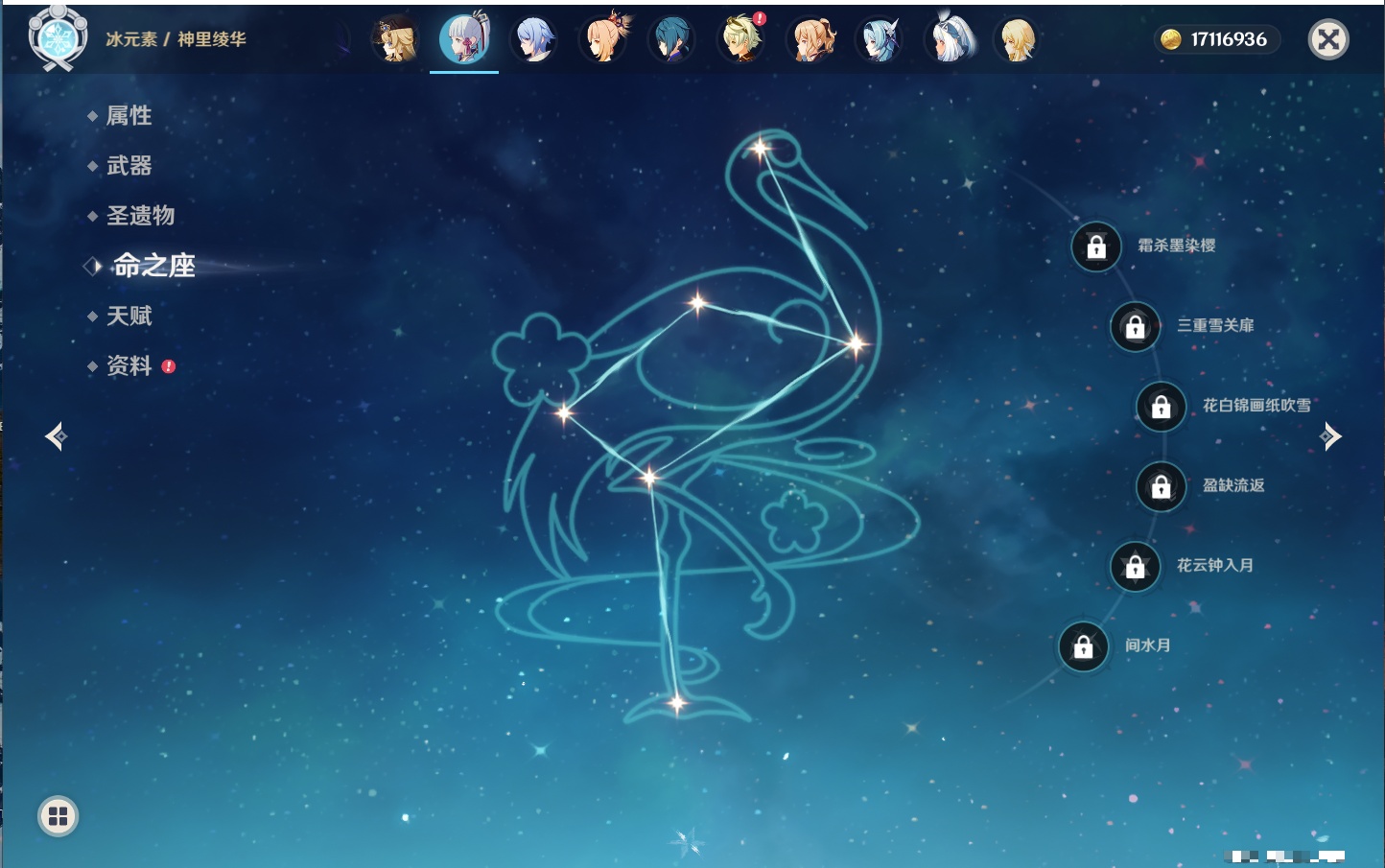Click the lock icon for 盈缺流返
Screen dimensions: 1385x868
[1162, 486]
